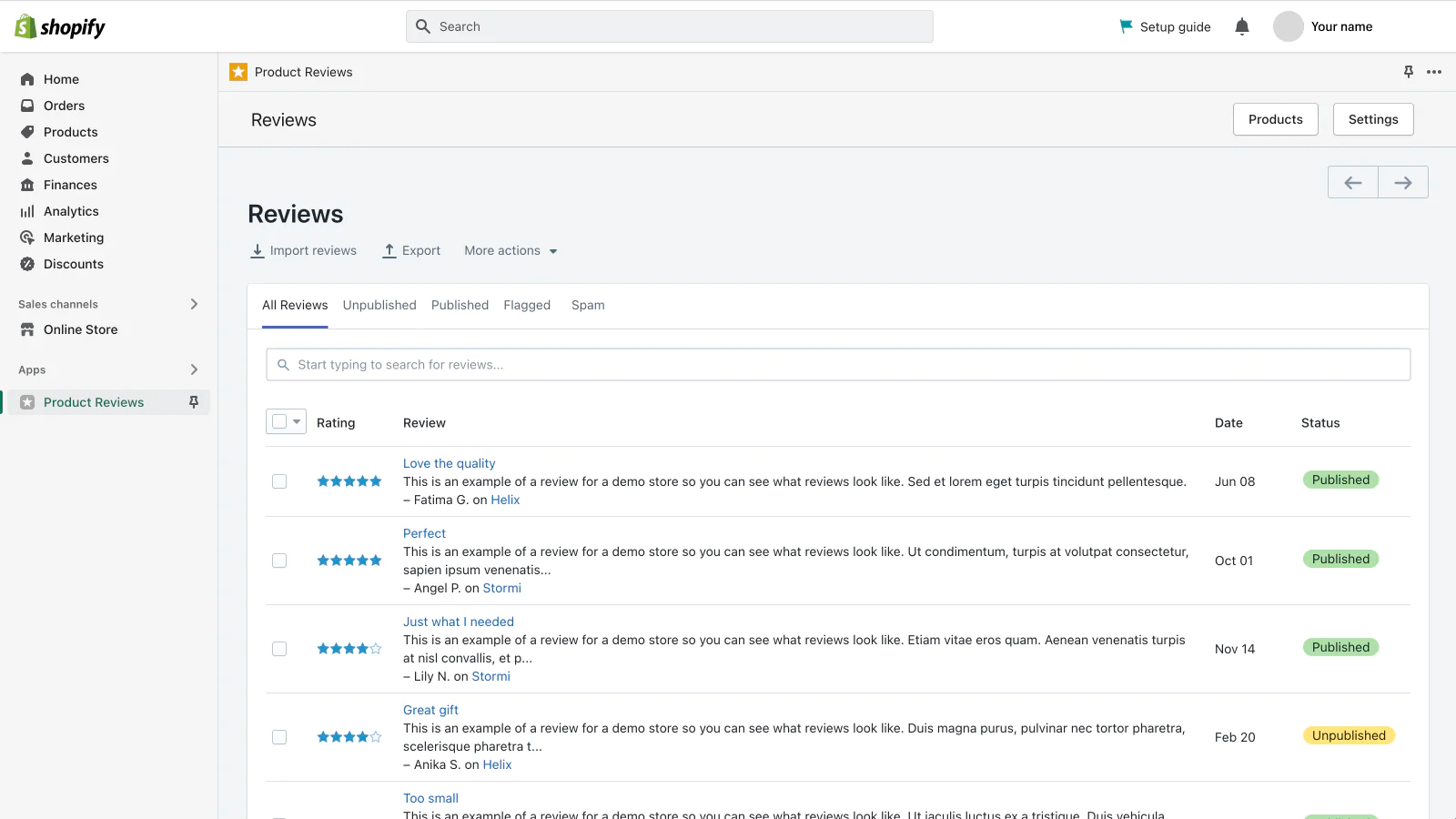Click the Products tag icon
Image resolution: width=1456 pixels, height=819 pixels.
[x=27, y=132]
